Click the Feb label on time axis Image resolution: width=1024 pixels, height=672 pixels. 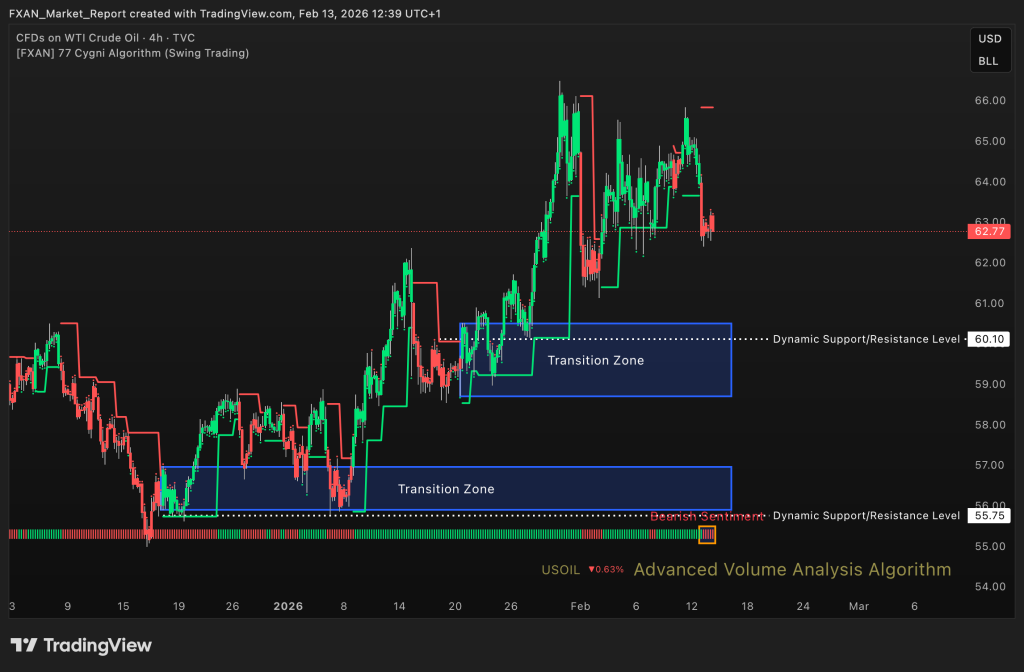[579, 606]
